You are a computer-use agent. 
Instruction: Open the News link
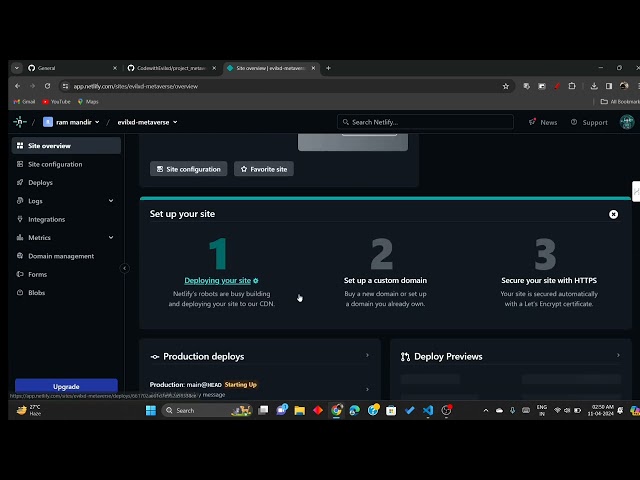(543, 122)
